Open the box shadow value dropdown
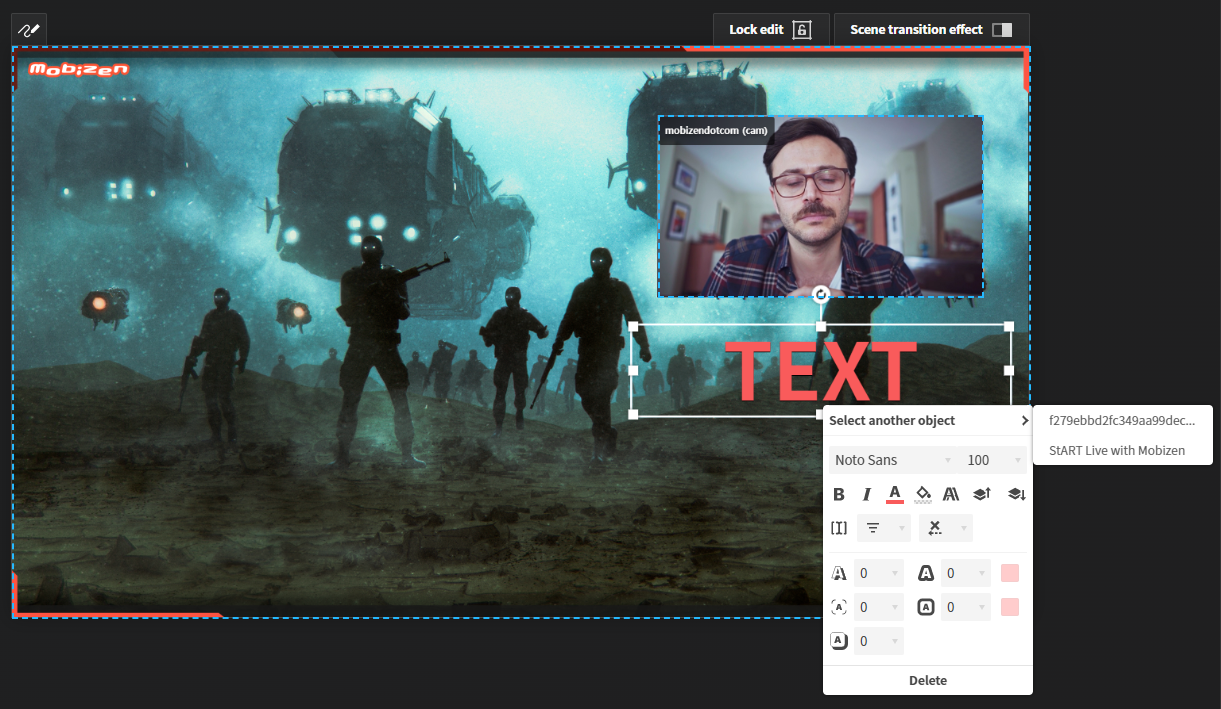The image size is (1221, 709). 879,641
